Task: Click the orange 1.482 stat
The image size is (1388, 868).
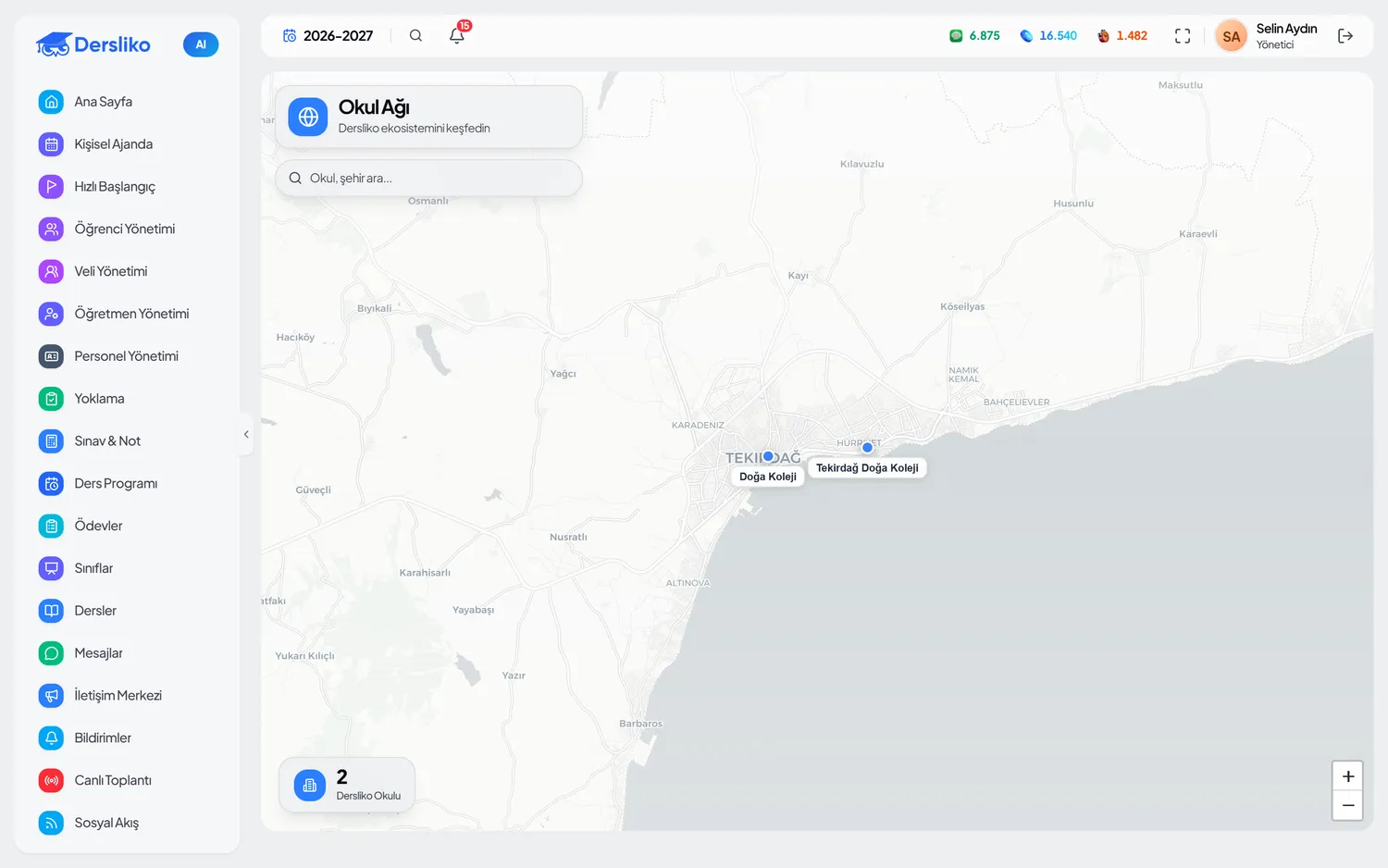Action: click(x=1122, y=36)
